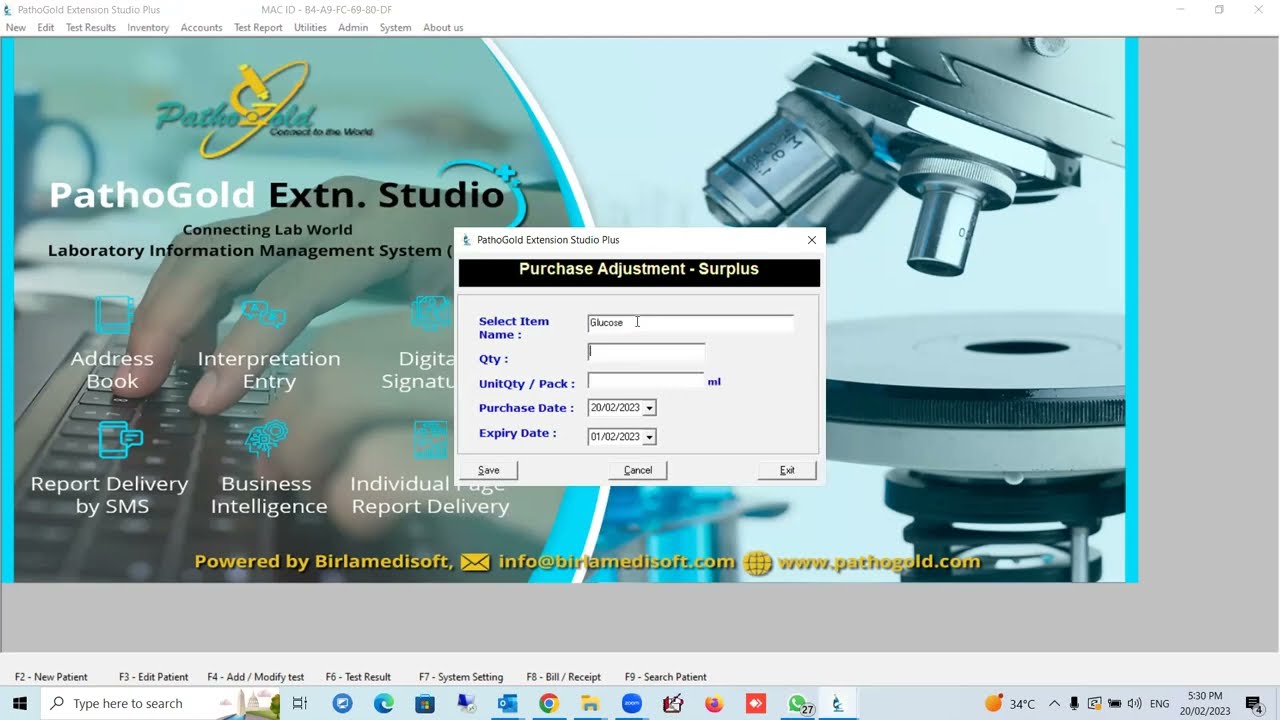Click the F7 - System Setting shortcut
This screenshot has height=720, width=1280.
tap(461, 677)
